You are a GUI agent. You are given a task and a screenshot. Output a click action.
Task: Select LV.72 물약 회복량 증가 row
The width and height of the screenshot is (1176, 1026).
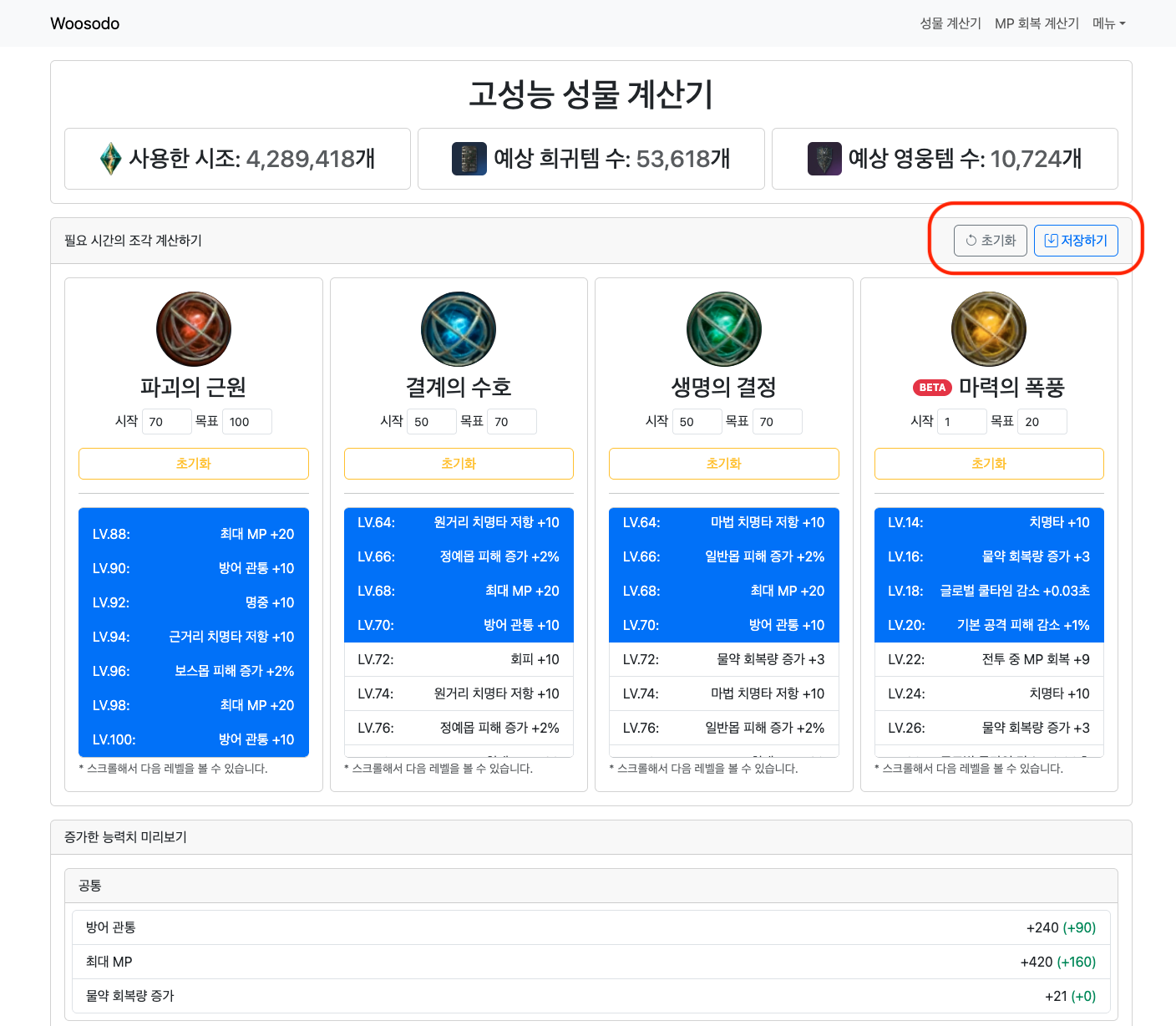click(724, 659)
